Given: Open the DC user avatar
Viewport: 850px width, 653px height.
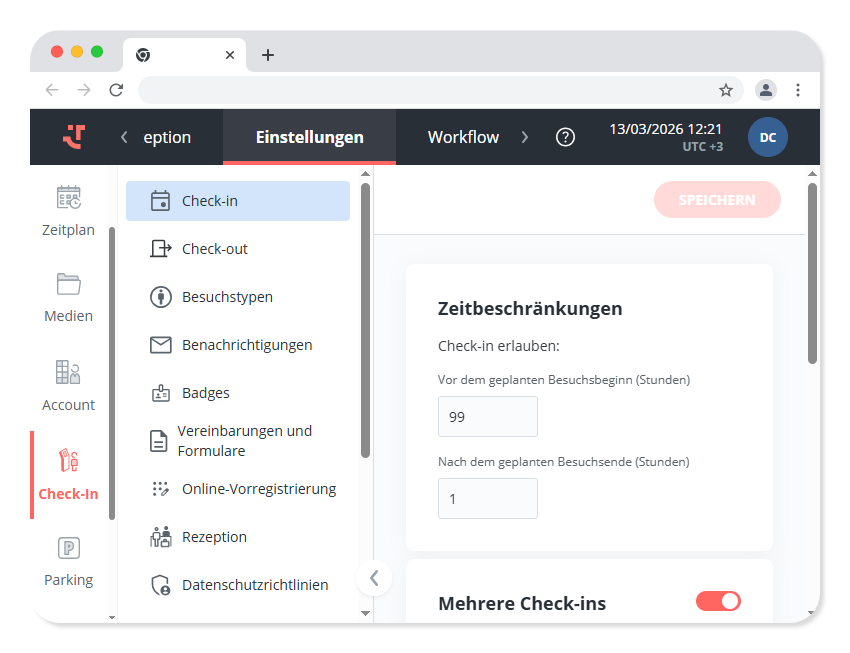Looking at the screenshot, I should click(767, 137).
